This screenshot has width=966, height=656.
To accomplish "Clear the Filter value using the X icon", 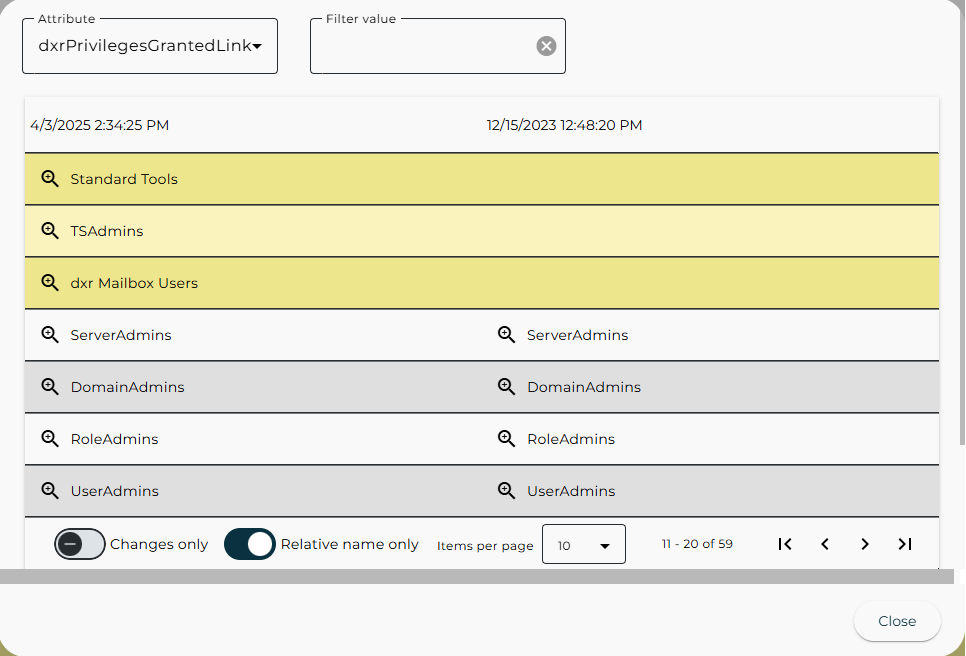I will [546, 45].
